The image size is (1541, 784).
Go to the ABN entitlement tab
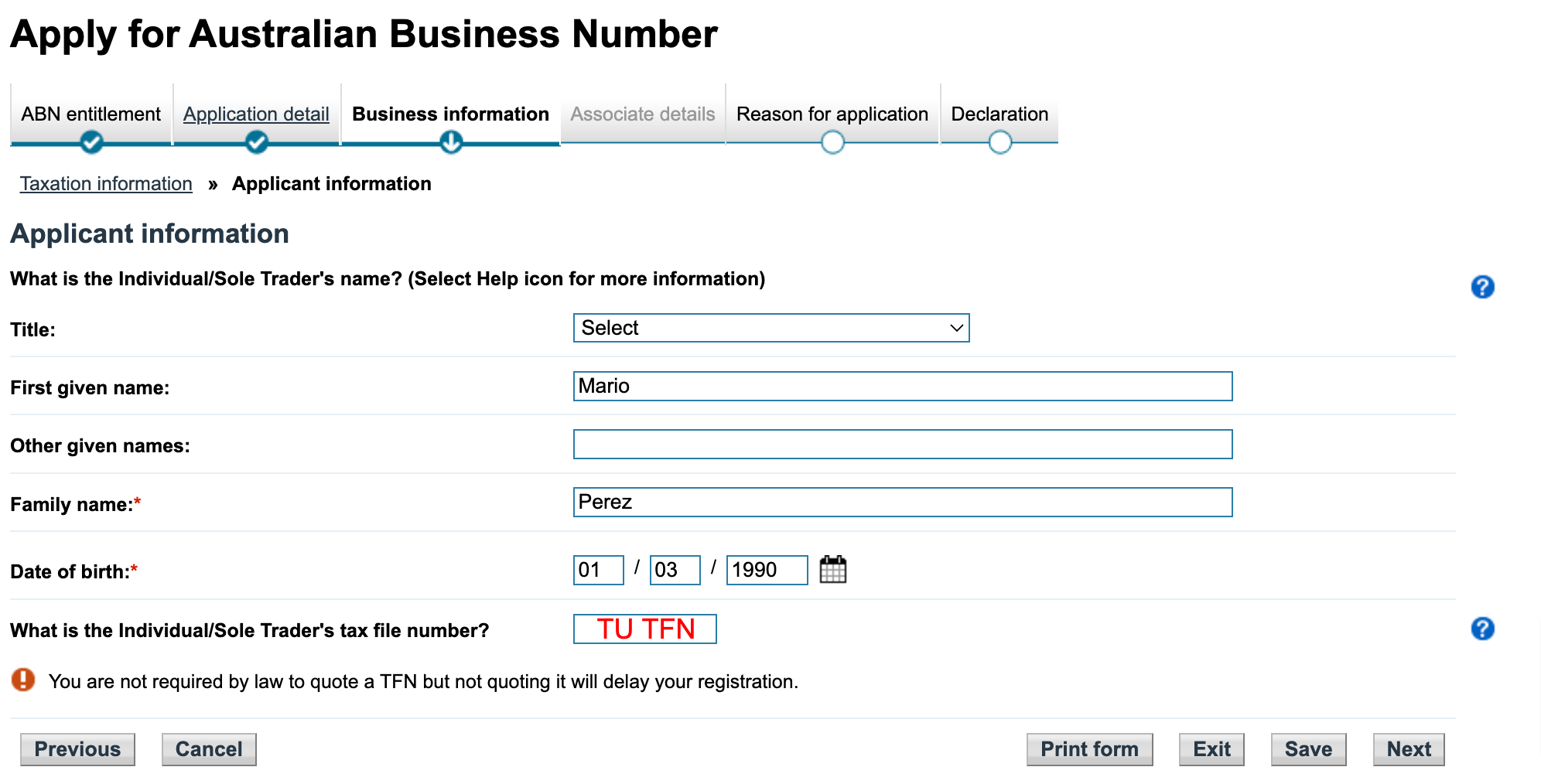pos(91,114)
